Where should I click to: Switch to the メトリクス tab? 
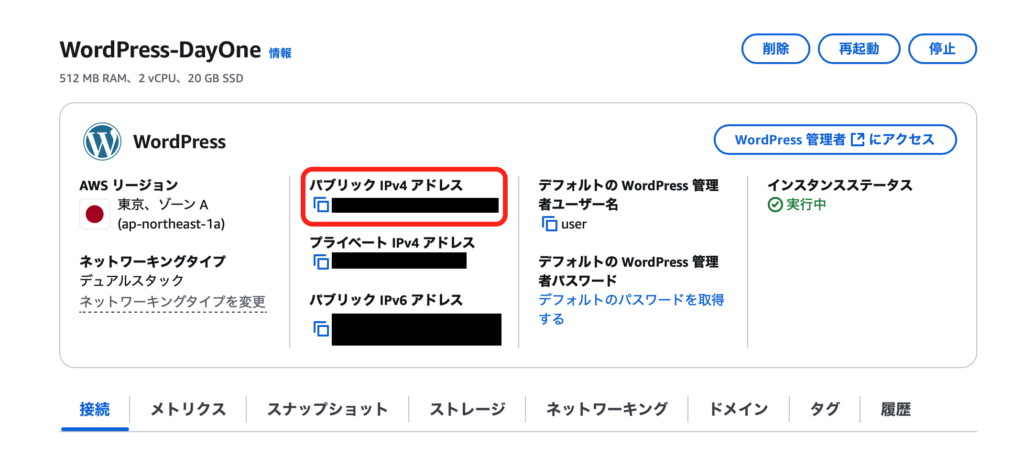tap(188, 410)
